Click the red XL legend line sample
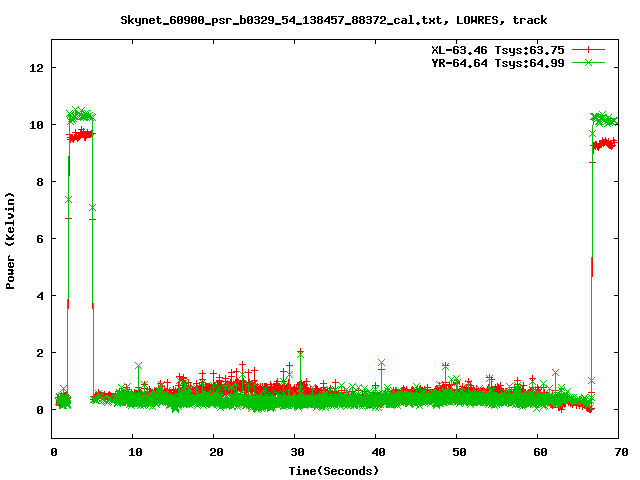The height and width of the screenshot is (480, 640). pos(588,50)
